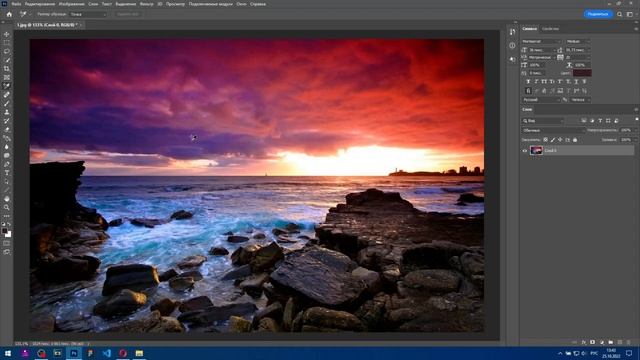Viewport: 640px width, 360px height.
Task: Click the Слой 0 layer thumbnail
Action: (536, 151)
